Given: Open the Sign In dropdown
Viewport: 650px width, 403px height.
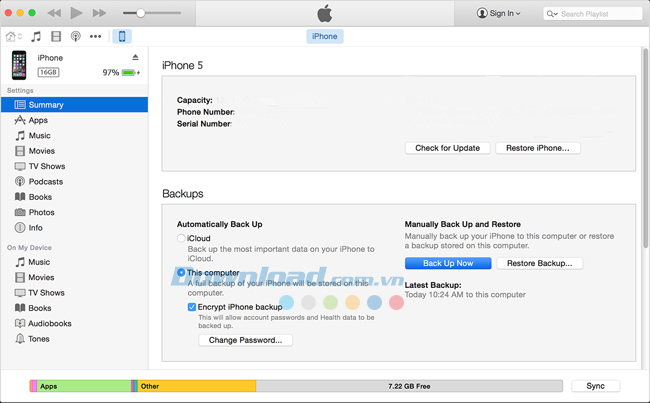Looking at the screenshot, I should coord(498,13).
